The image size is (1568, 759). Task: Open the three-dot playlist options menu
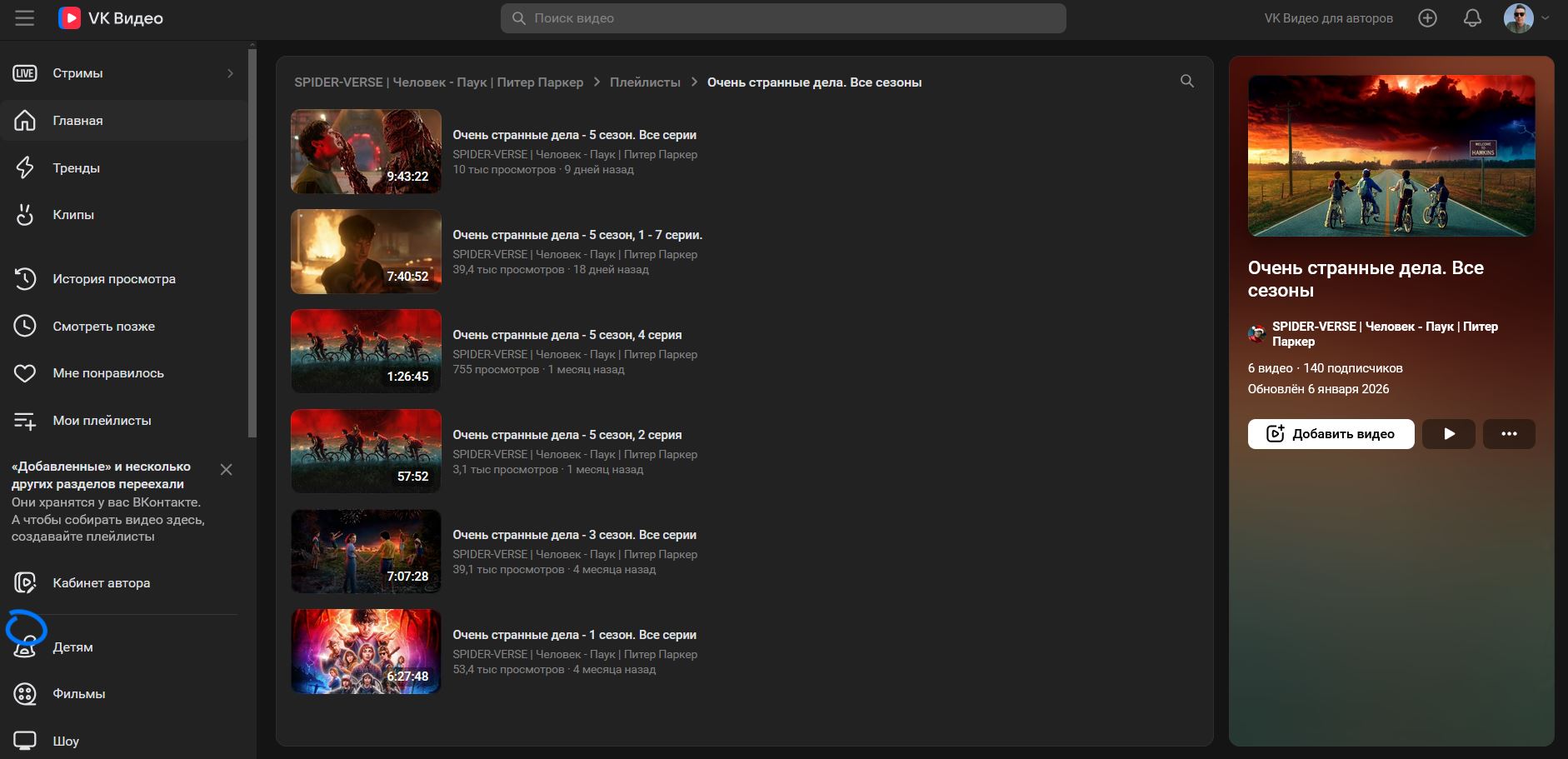pyautogui.click(x=1509, y=434)
